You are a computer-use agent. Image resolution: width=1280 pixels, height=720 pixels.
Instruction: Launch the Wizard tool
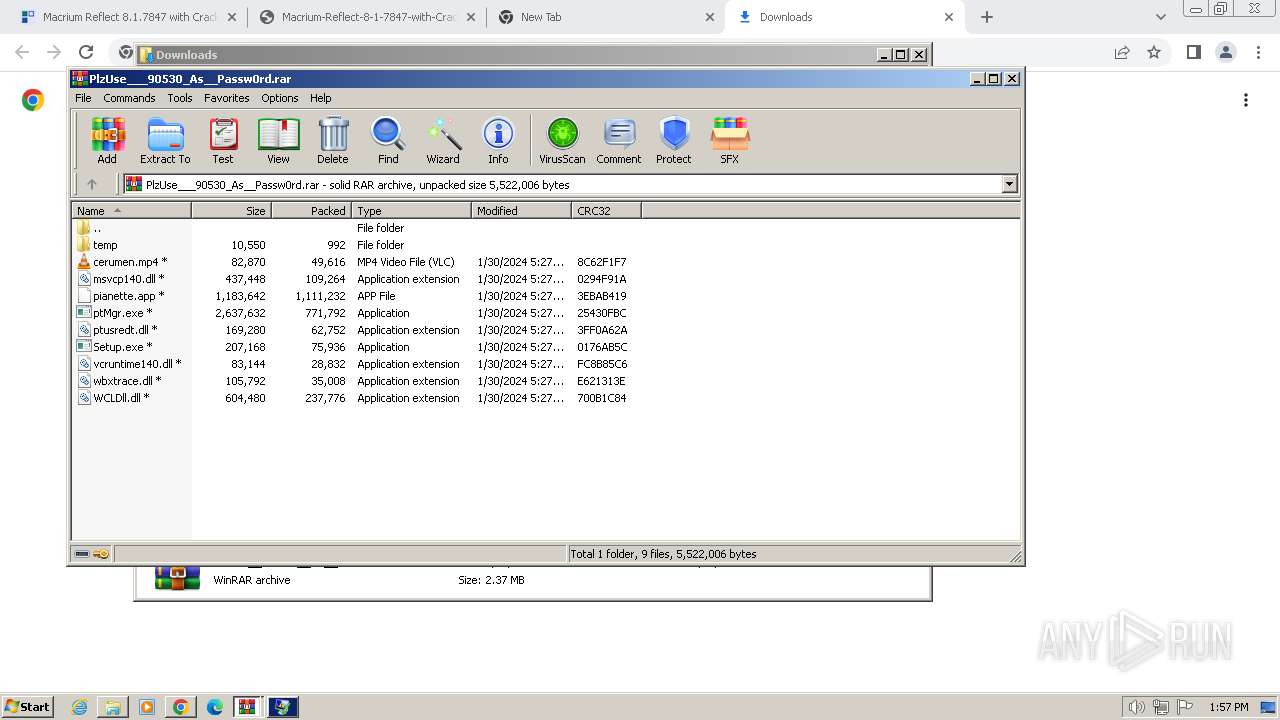tap(443, 140)
